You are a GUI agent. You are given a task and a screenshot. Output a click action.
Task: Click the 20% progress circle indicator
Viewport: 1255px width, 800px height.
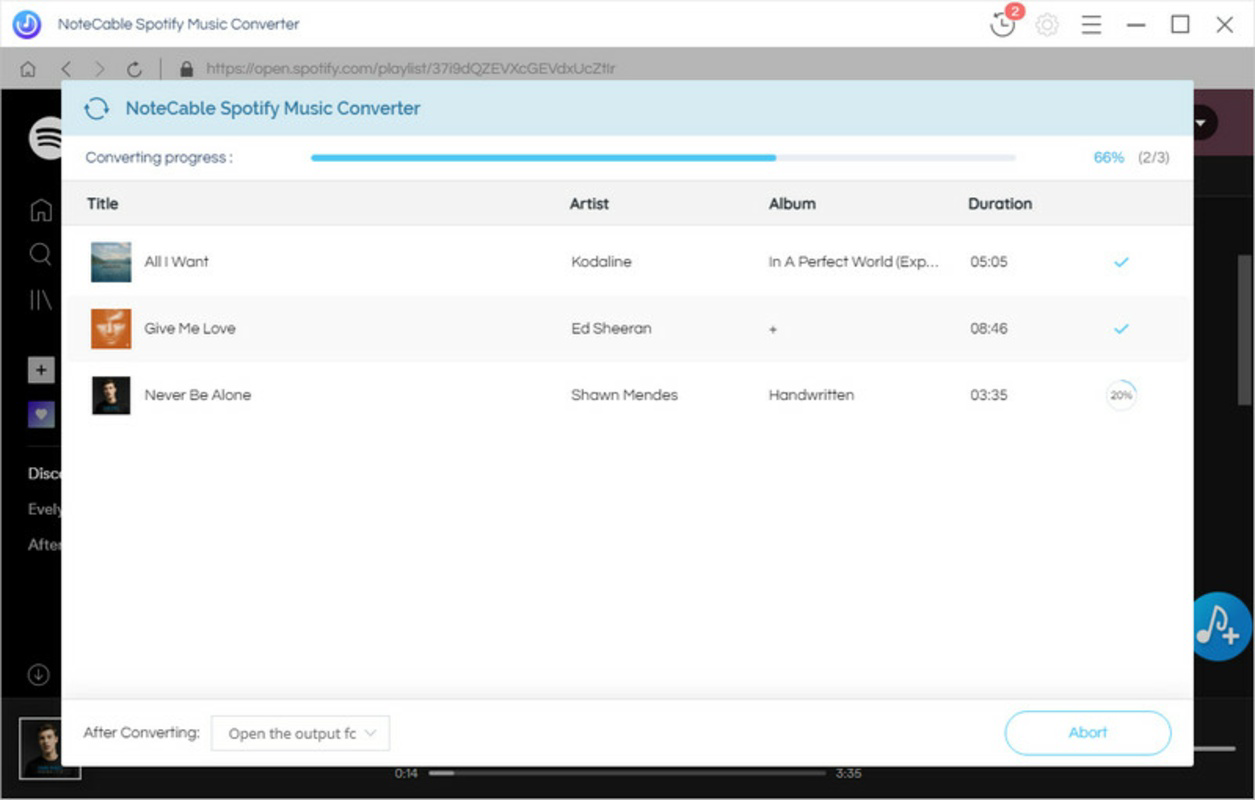1121,395
